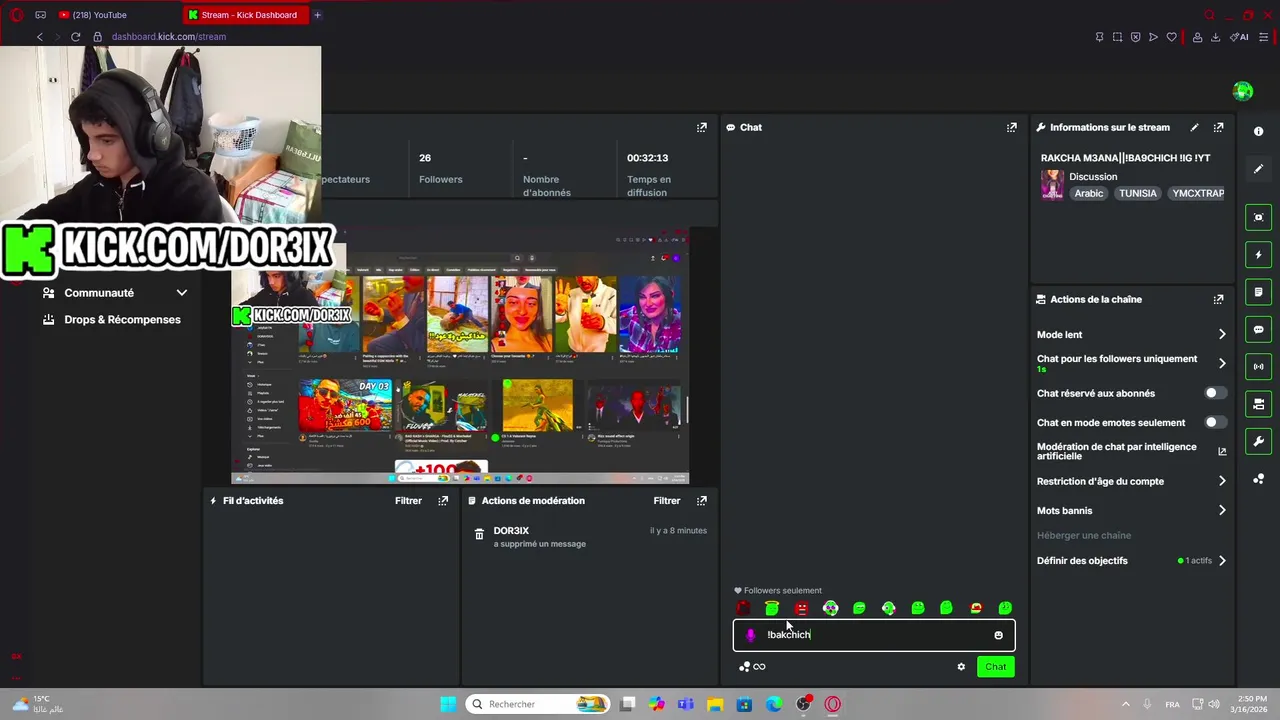Expand the Communauté sidebar section
This screenshot has height=720, width=1280.
point(114,293)
